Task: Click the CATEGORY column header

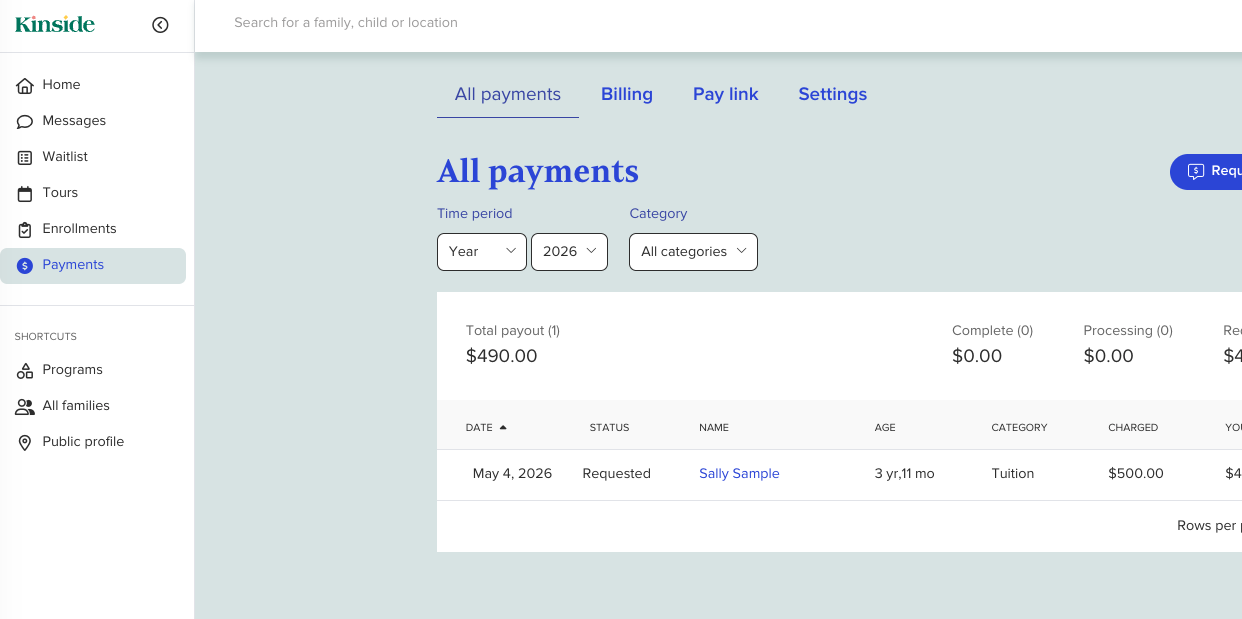Action: [x=1019, y=427]
